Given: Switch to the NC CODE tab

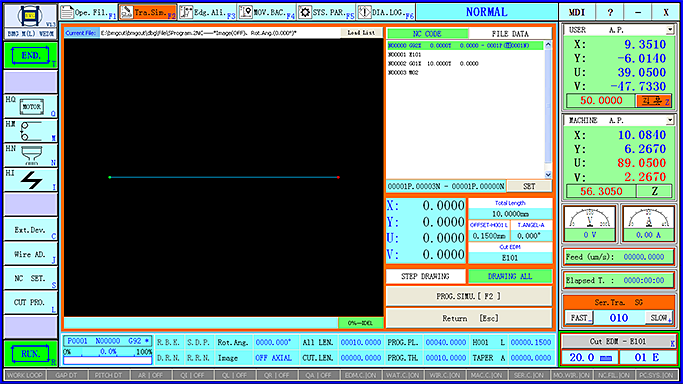Looking at the screenshot, I should tap(427, 34).
